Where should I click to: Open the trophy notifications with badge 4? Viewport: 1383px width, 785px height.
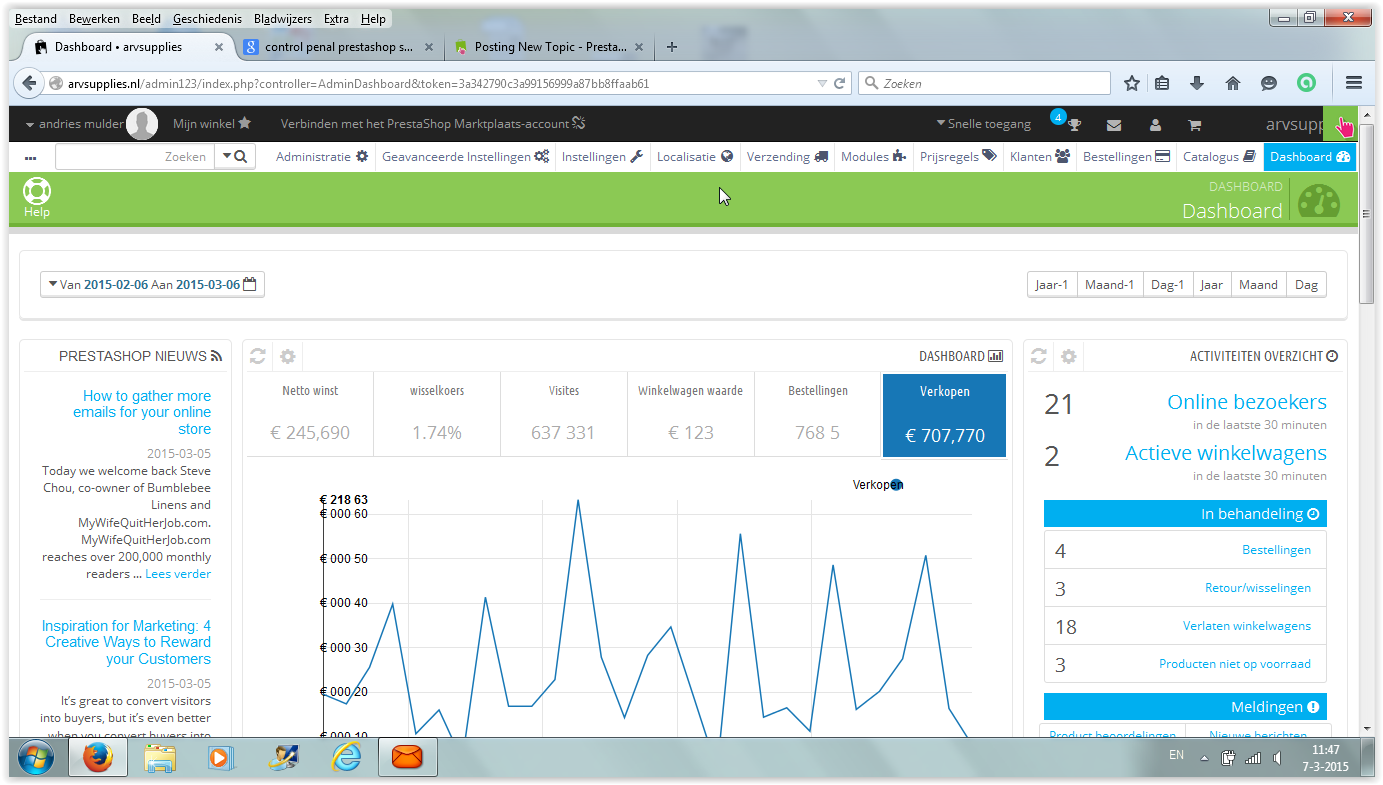tap(1073, 125)
